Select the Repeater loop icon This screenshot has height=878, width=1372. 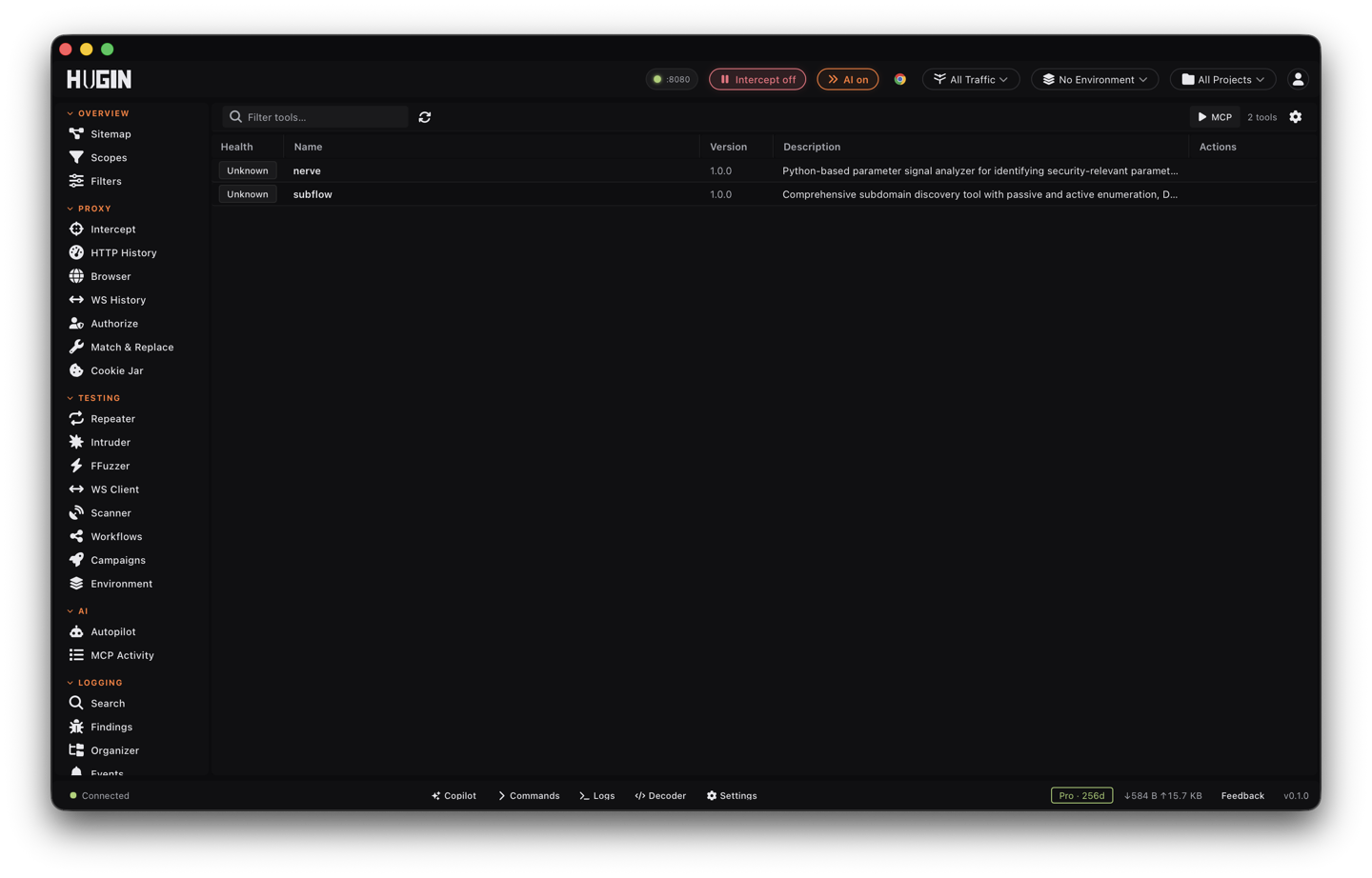coord(76,418)
